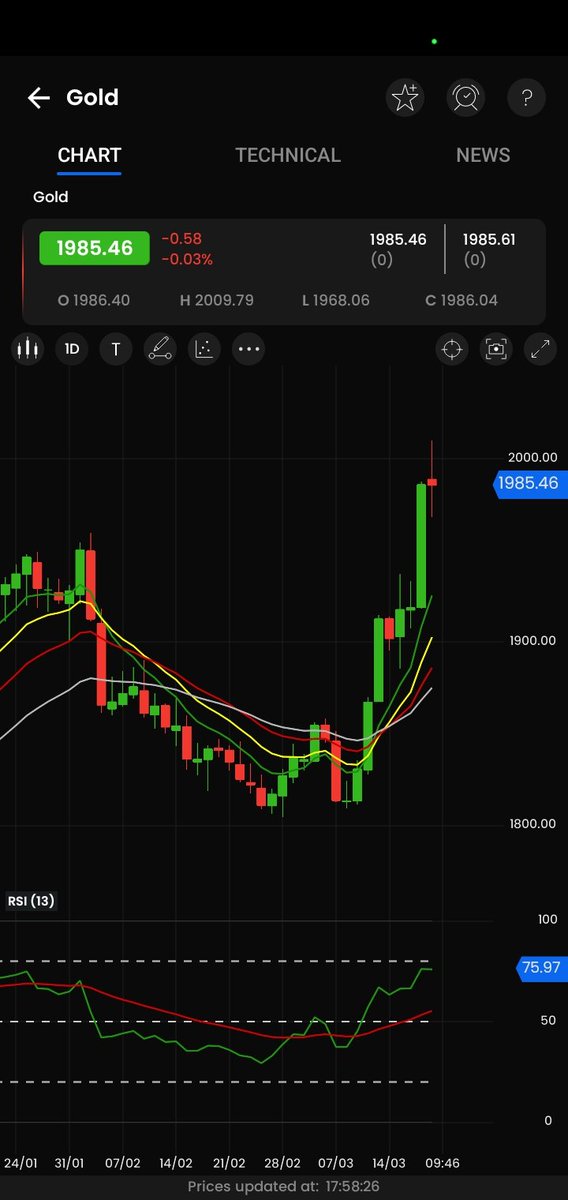Image resolution: width=568 pixels, height=1200 pixels.
Task: Click the 1800.00 price axis label
Action: coord(532,824)
